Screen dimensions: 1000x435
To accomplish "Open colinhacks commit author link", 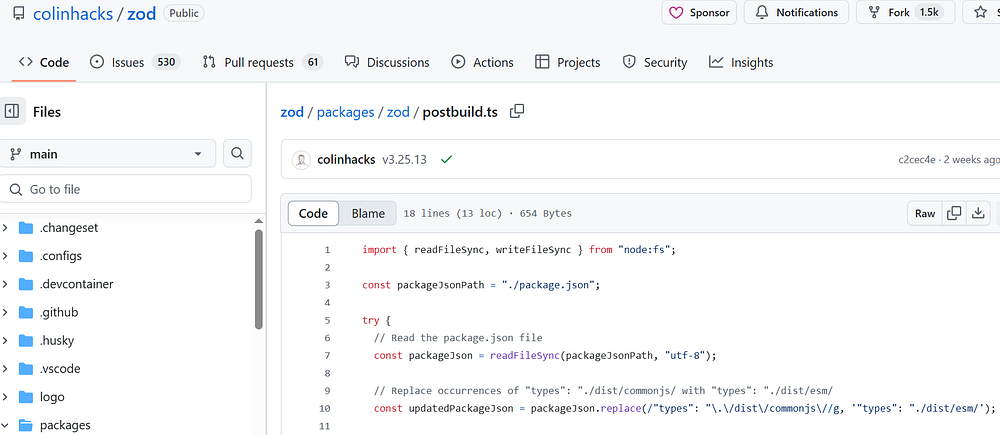I will [x=346, y=159].
